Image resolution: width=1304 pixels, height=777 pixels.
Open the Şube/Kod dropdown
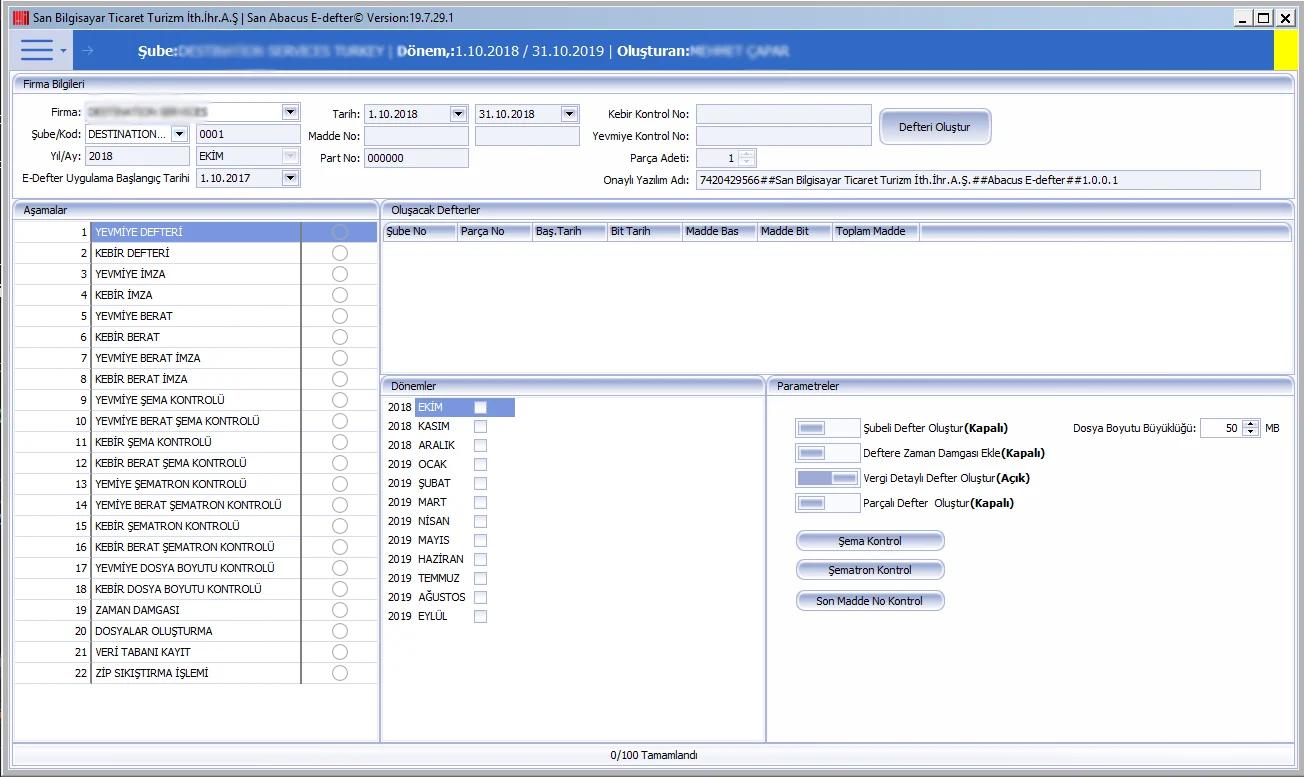click(x=179, y=134)
